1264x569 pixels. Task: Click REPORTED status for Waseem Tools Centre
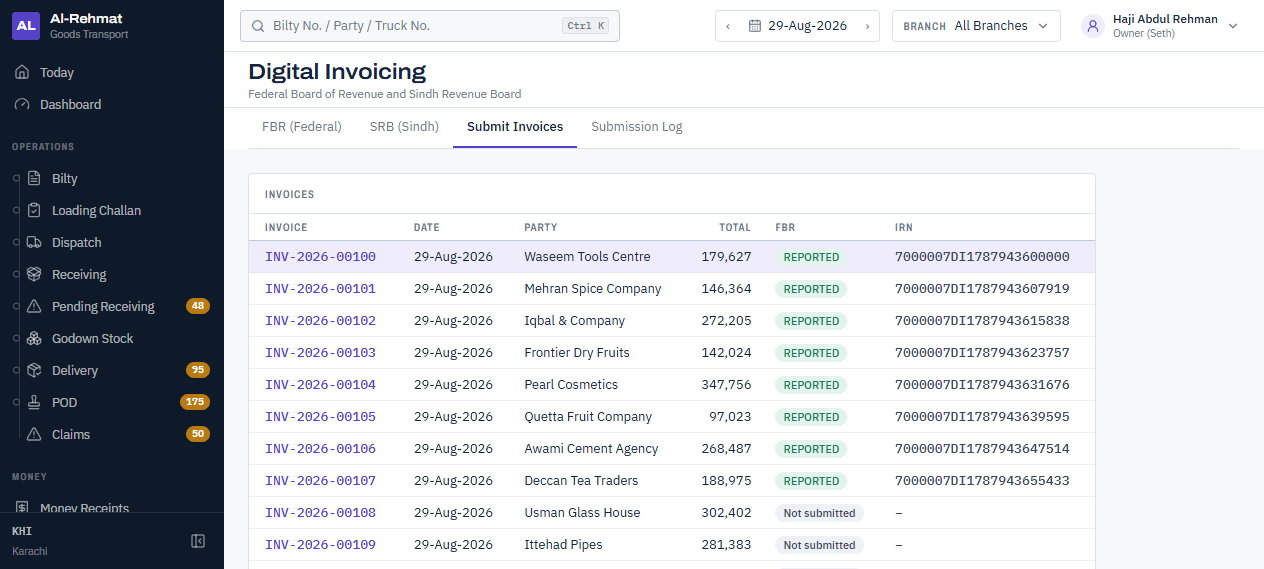811,257
